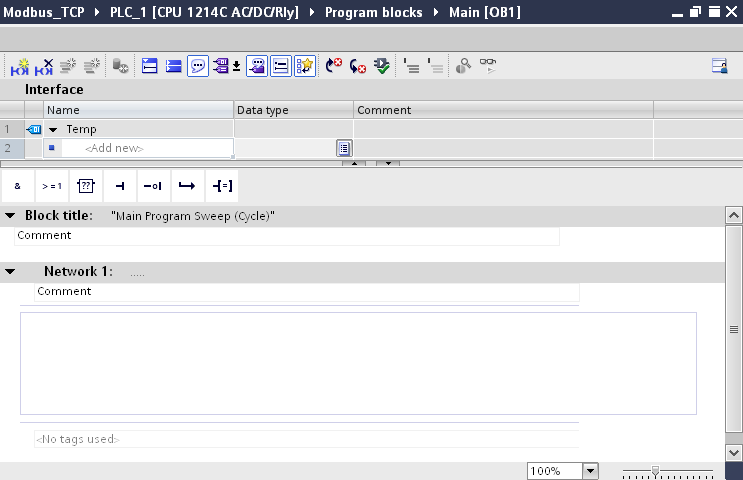Insert an assignment -[=] favorite
The height and width of the screenshot is (480, 743).
[x=222, y=186]
